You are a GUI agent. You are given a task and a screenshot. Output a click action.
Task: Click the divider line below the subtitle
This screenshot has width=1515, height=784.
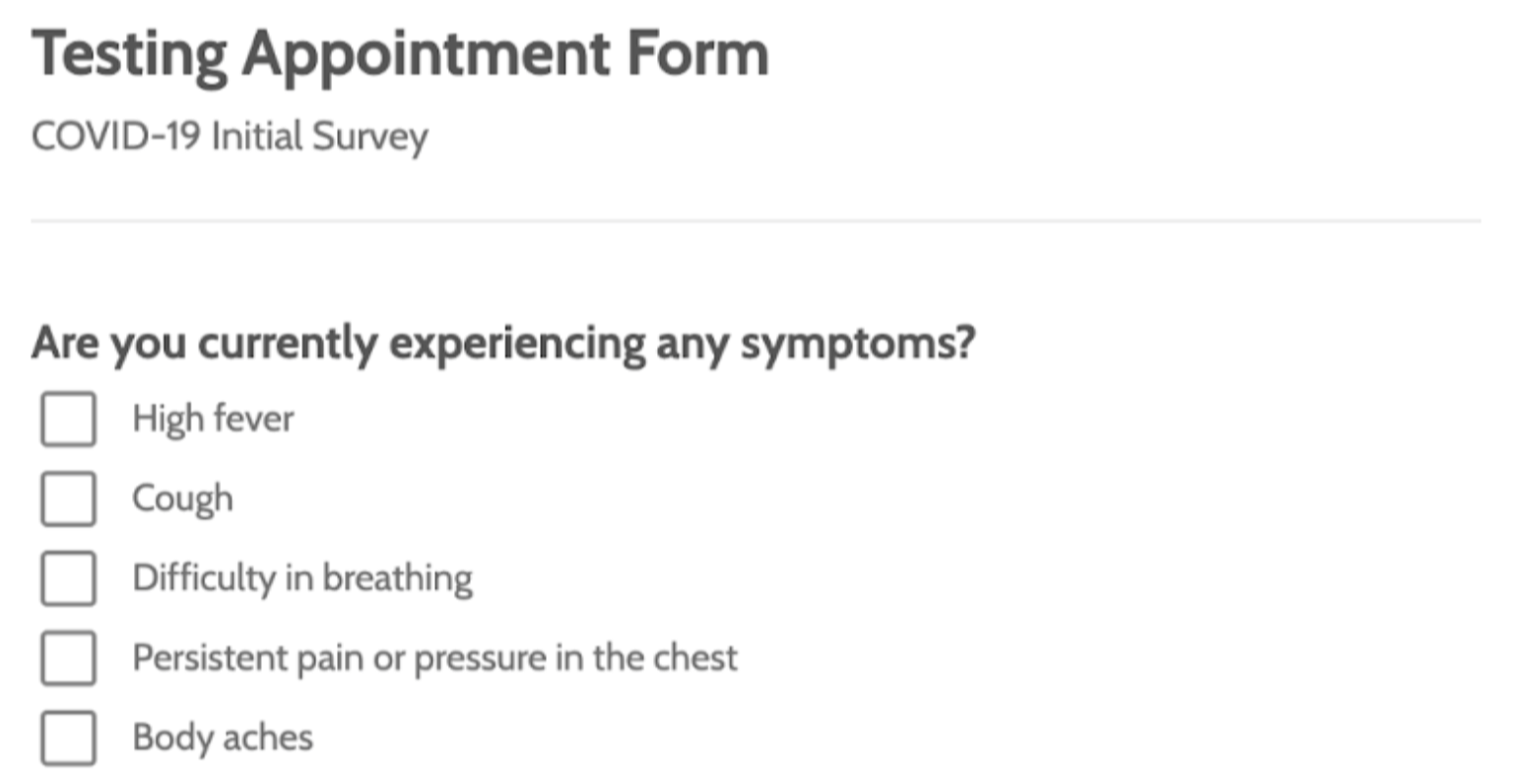[757, 219]
